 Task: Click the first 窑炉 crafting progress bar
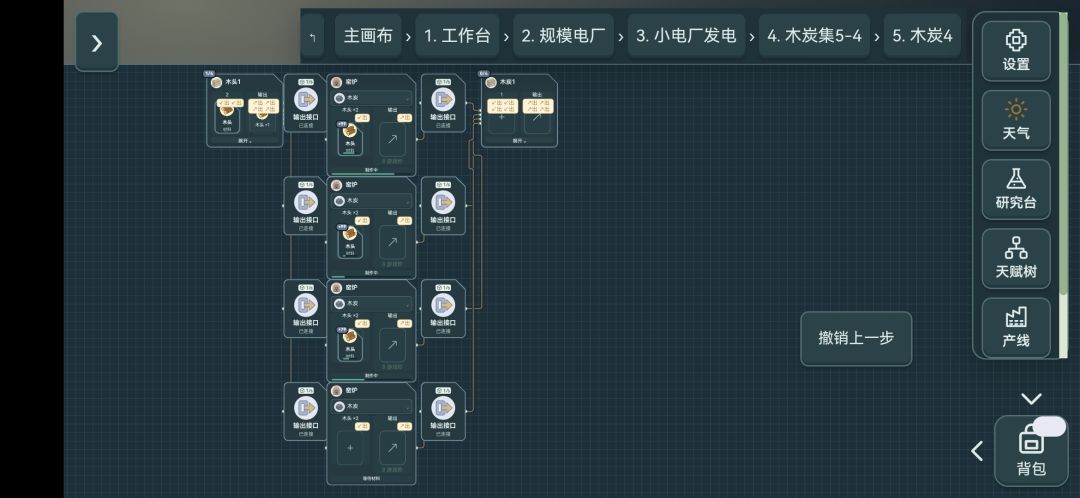tap(371, 174)
